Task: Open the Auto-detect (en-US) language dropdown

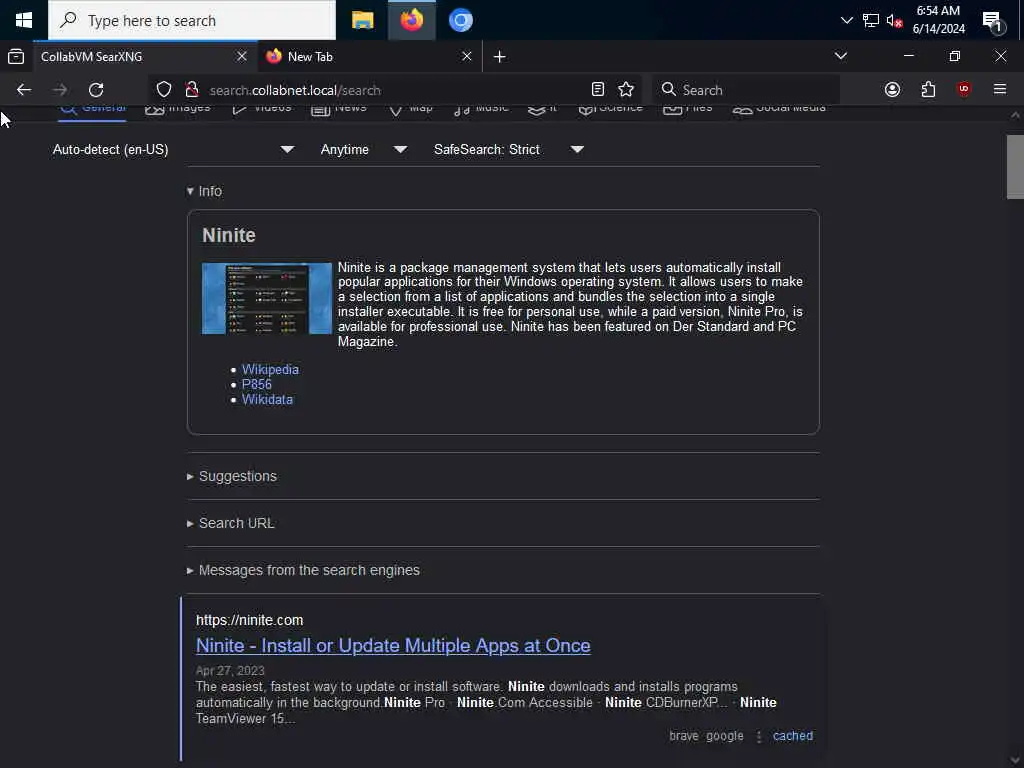Action: click(x=173, y=150)
